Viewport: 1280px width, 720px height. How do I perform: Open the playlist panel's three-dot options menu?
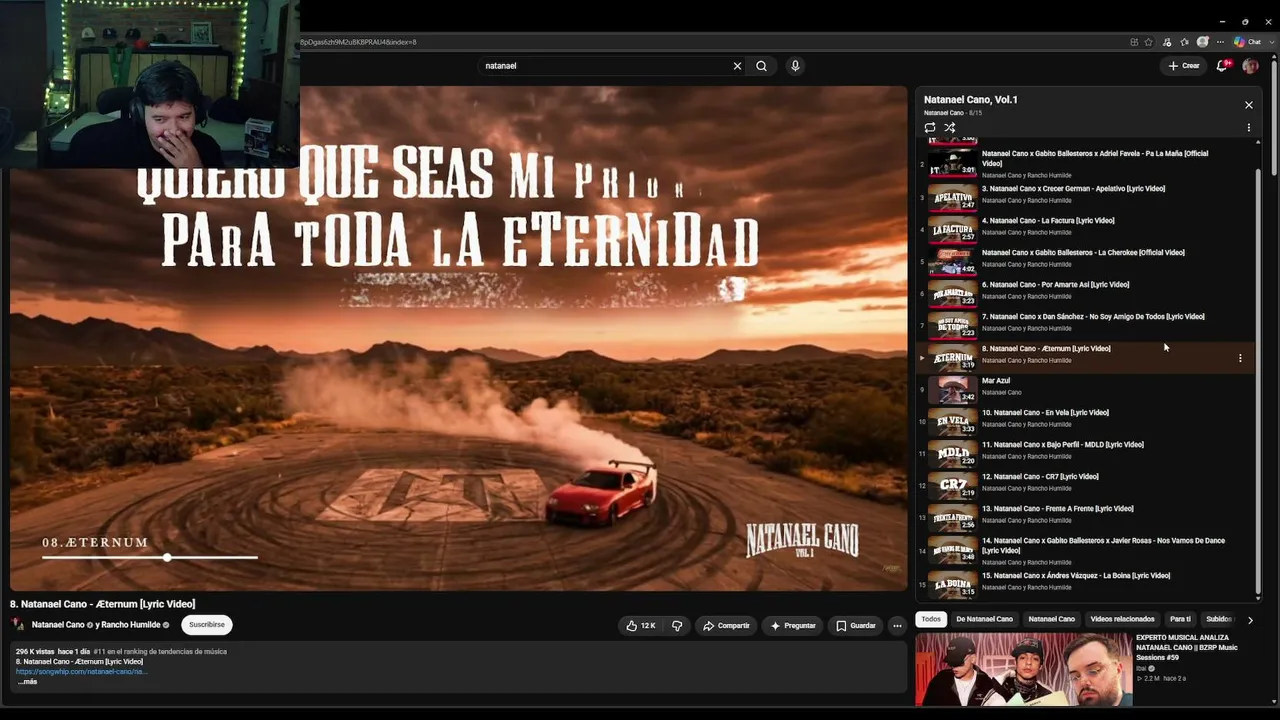click(1248, 128)
